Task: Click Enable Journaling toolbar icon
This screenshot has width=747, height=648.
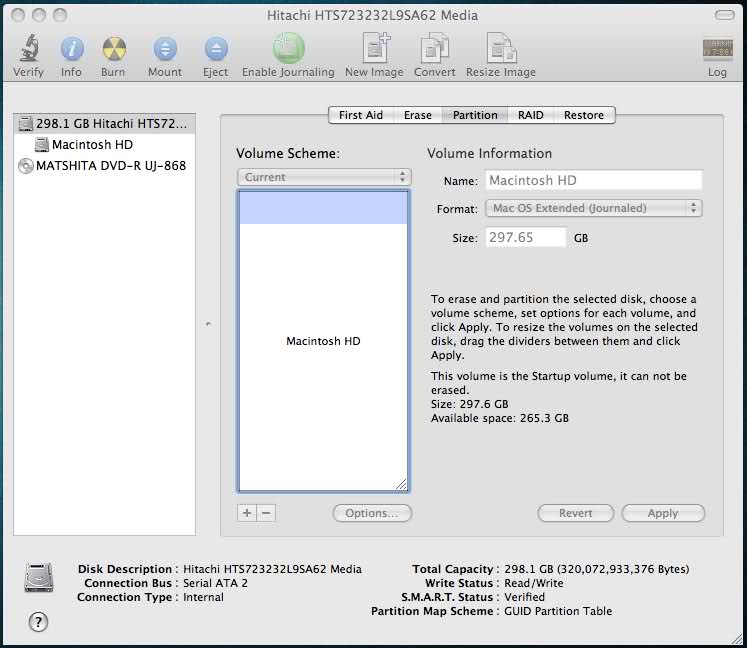Action: pos(288,48)
